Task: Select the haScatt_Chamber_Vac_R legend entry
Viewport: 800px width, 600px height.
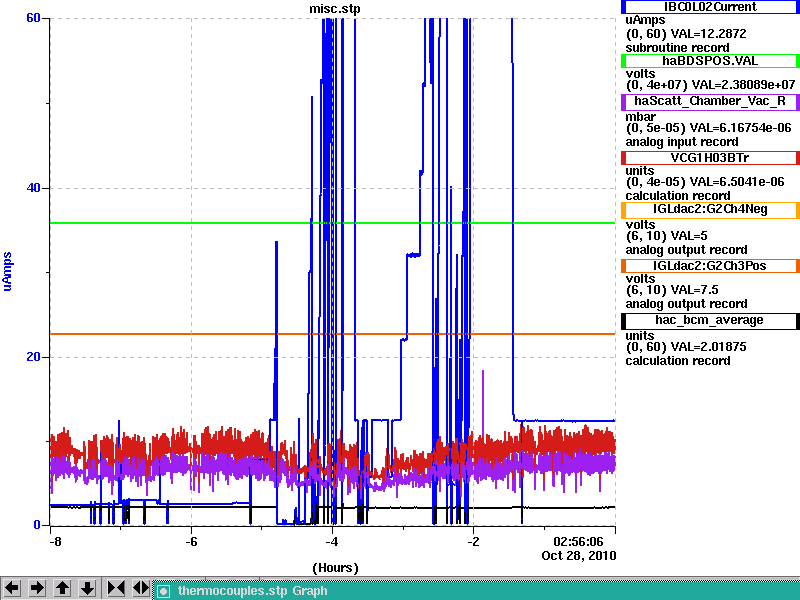Action: (x=710, y=101)
